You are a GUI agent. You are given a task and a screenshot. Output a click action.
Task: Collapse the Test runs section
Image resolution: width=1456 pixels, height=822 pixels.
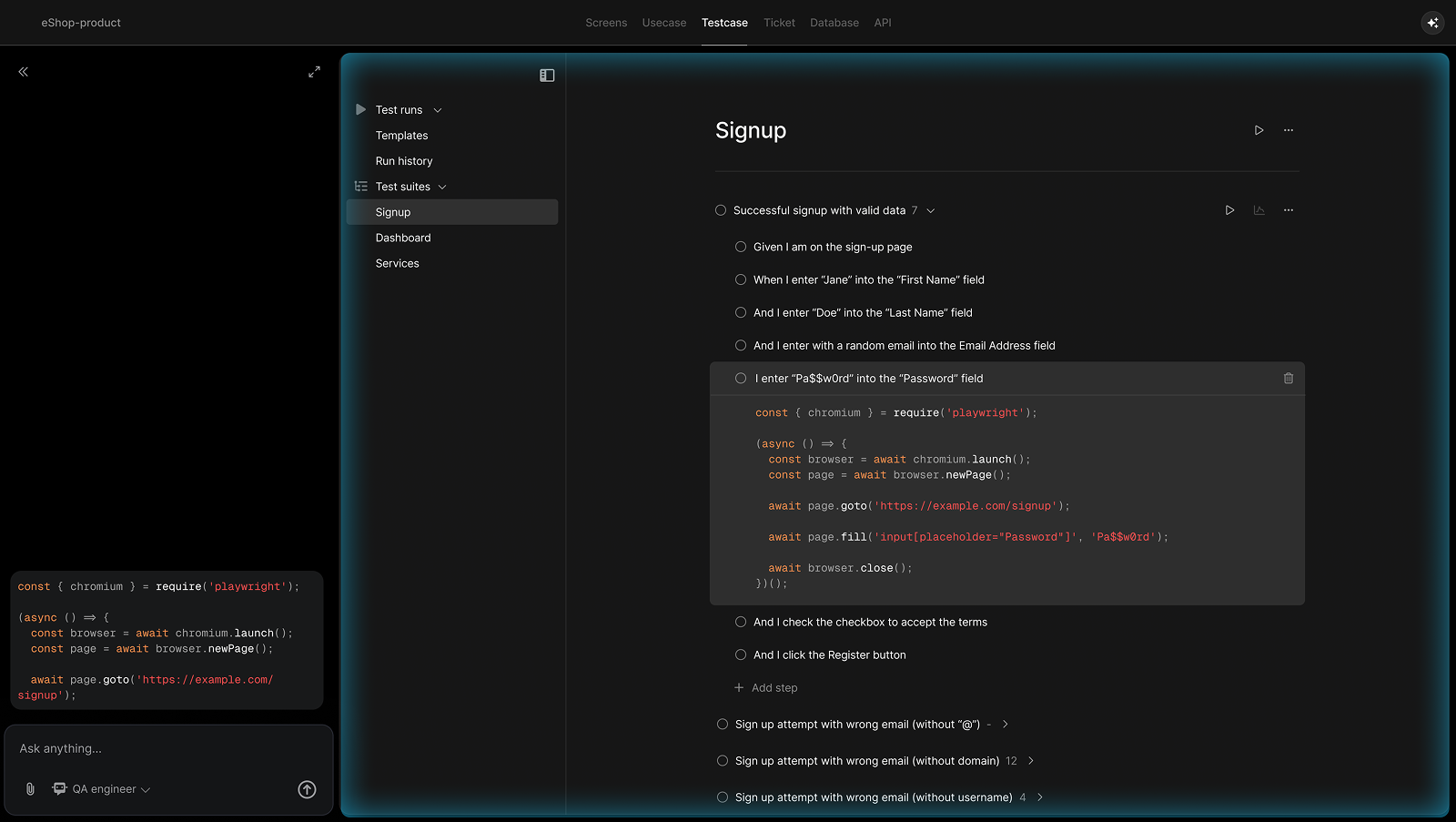coord(439,109)
